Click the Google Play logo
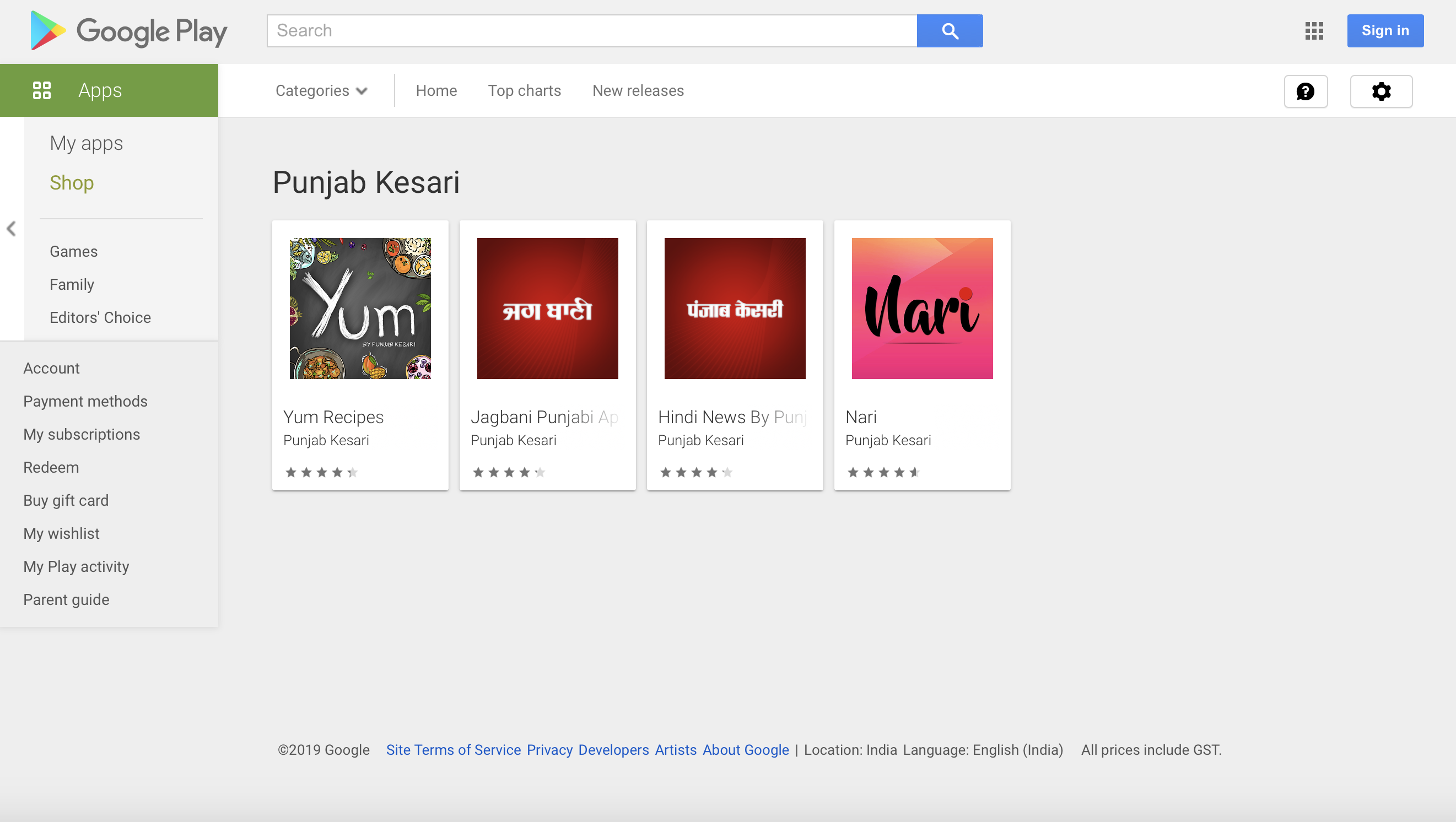This screenshot has width=1456, height=822. pos(129,30)
